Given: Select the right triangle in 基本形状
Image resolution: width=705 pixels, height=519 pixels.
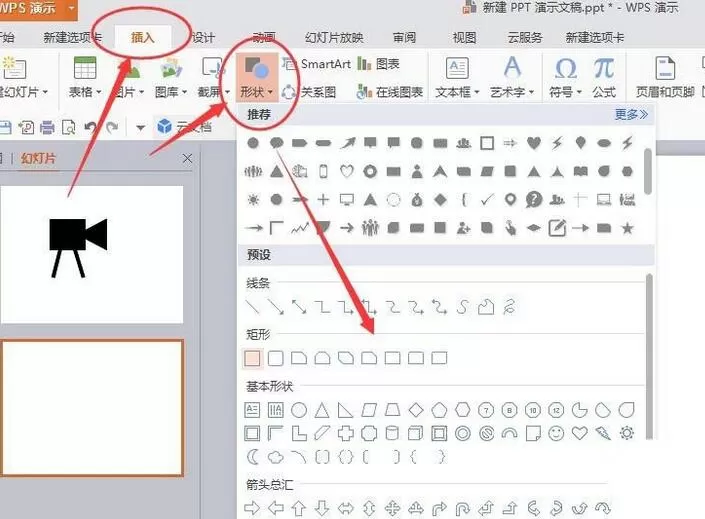Looking at the screenshot, I should pyautogui.click(x=345, y=410).
